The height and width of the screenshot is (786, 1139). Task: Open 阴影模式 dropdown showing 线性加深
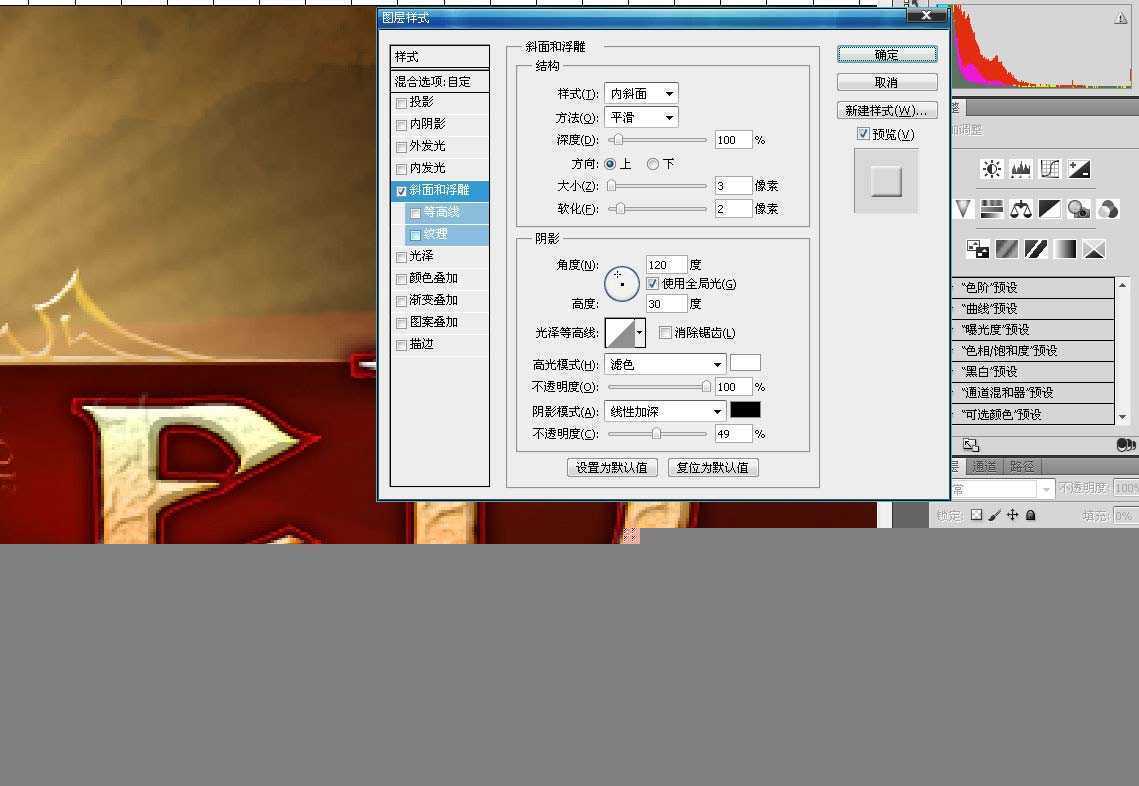pyautogui.click(x=665, y=411)
